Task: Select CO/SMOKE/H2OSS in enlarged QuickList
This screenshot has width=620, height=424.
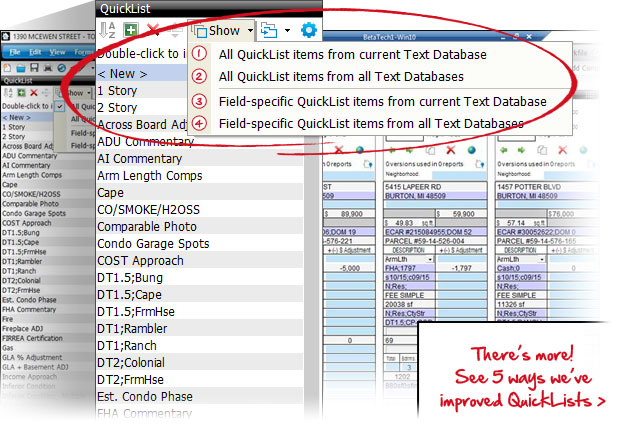Action: [x=200, y=210]
